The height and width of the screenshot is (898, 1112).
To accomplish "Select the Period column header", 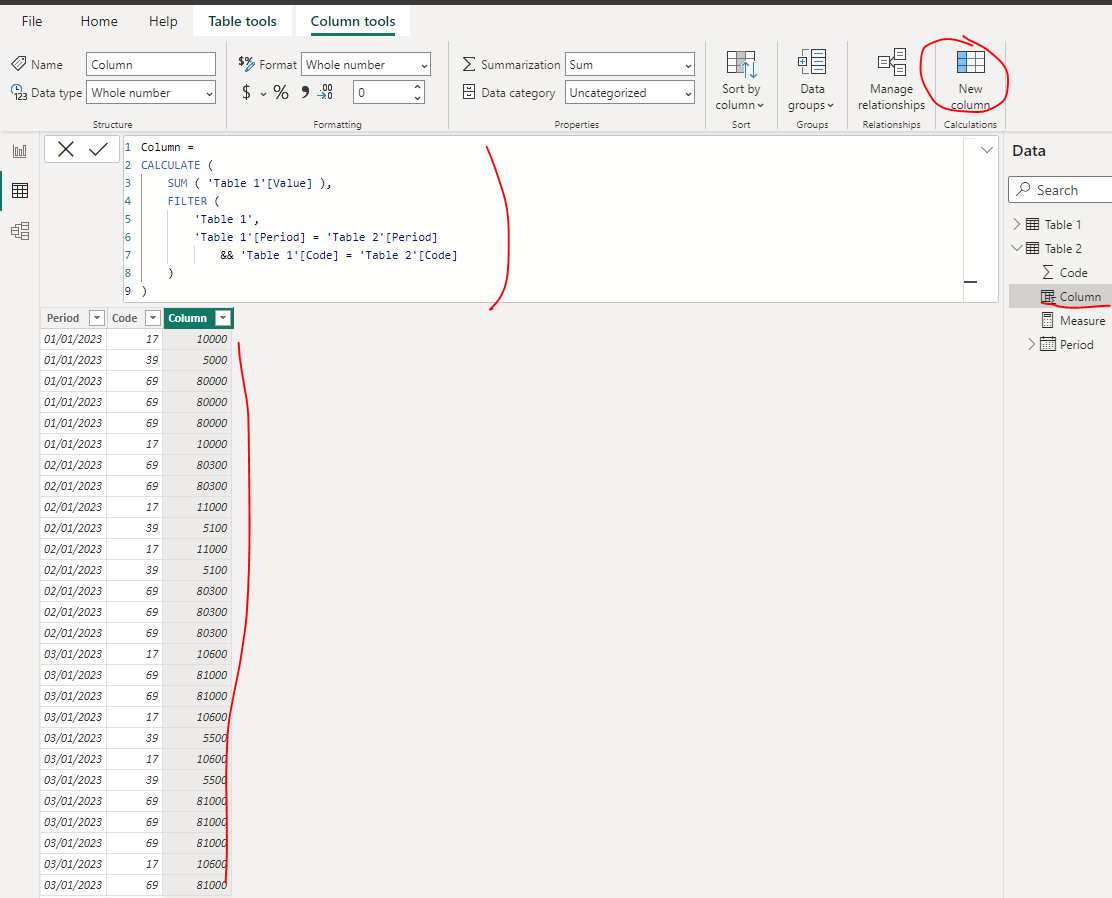I will 63,318.
